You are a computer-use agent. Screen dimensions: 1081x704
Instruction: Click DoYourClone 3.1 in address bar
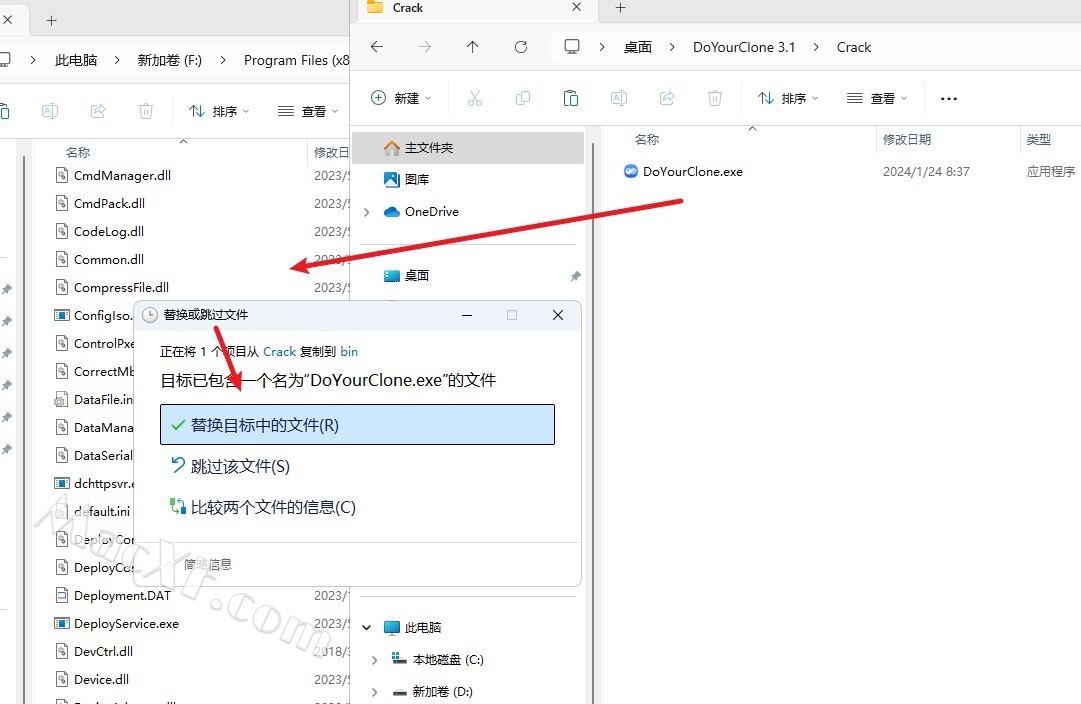pos(744,47)
